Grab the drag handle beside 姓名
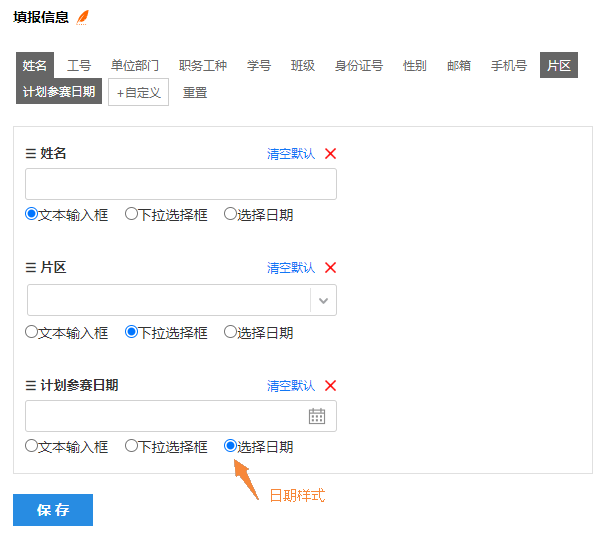 pos(31,153)
